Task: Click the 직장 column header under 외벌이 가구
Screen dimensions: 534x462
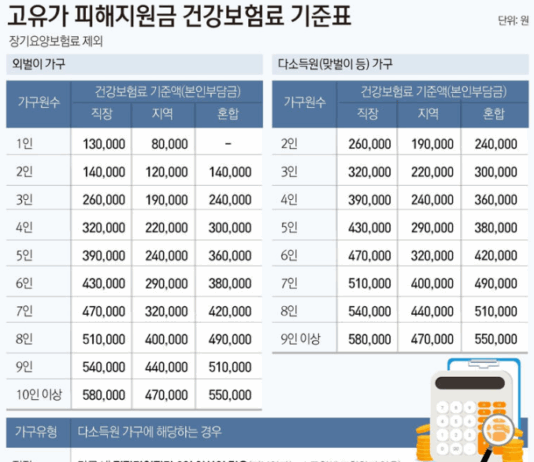Action: point(101,114)
